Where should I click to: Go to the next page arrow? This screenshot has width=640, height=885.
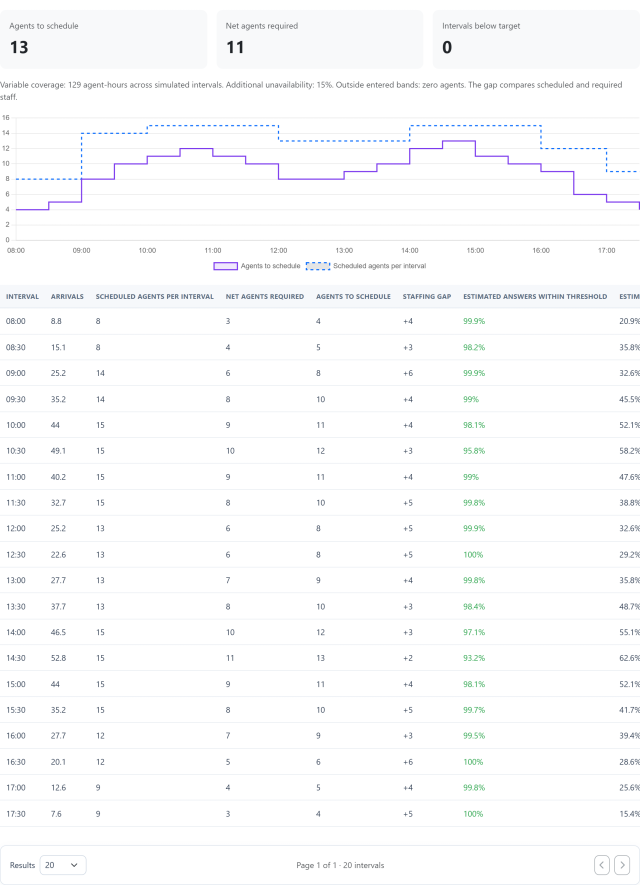tap(622, 865)
